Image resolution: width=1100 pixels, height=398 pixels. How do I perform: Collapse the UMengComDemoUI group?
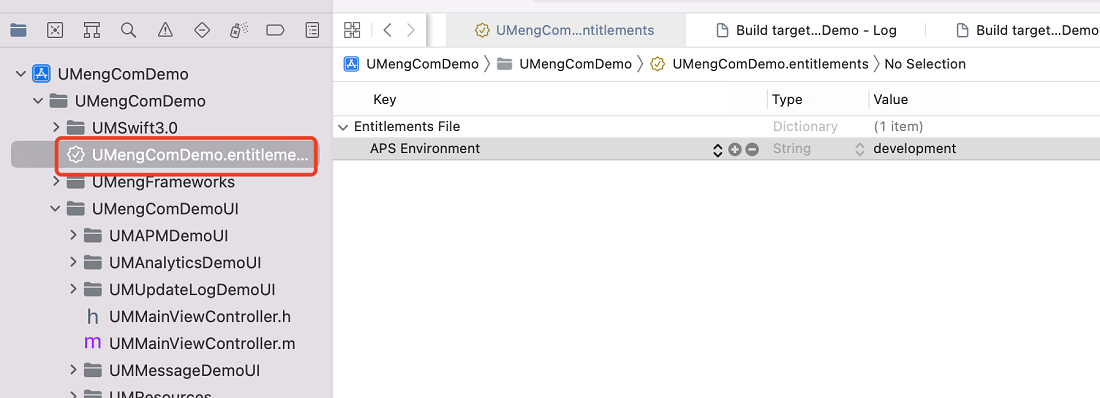(56, 208)
